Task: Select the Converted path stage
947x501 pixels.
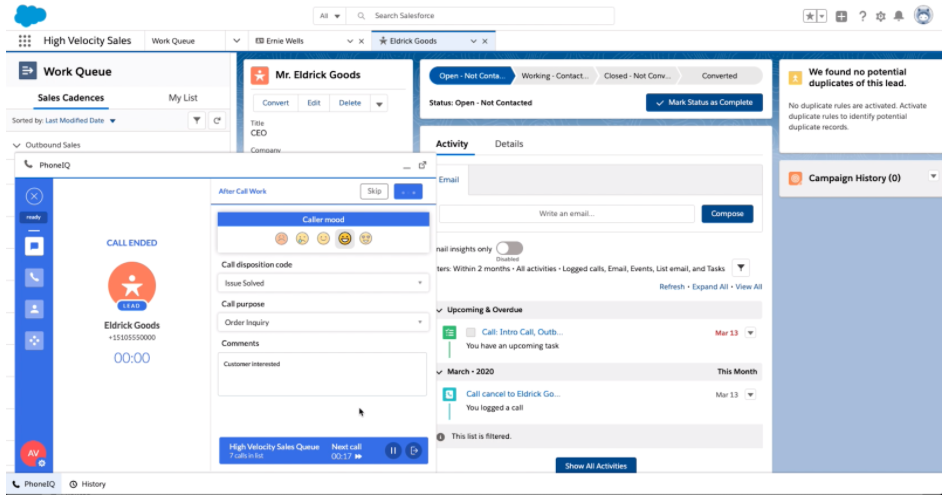Action: [x=719, y=76]
